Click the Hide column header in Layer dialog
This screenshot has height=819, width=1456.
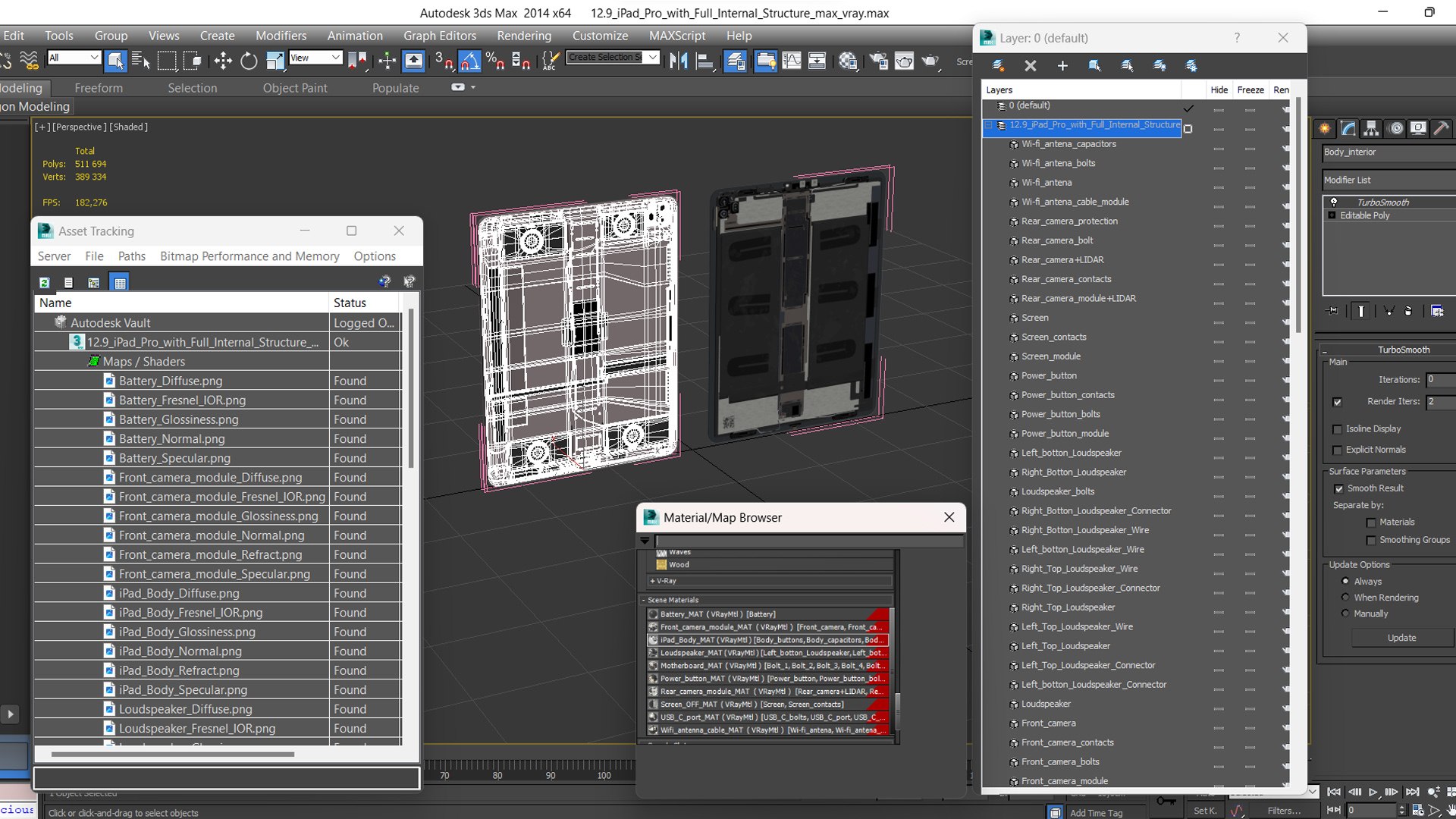coord(1219,89)
